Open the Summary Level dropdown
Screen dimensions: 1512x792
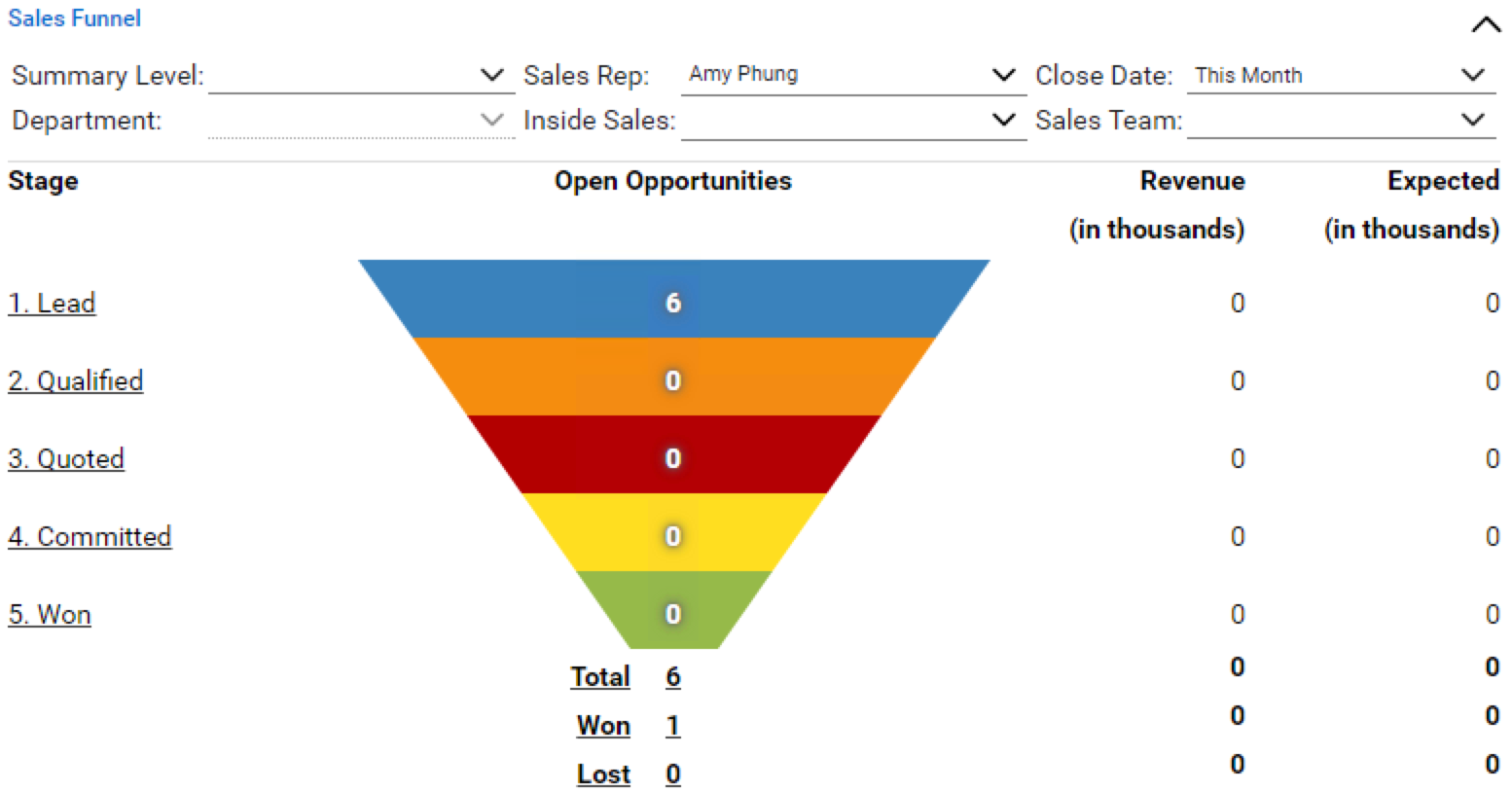click(x=361, y=76)
